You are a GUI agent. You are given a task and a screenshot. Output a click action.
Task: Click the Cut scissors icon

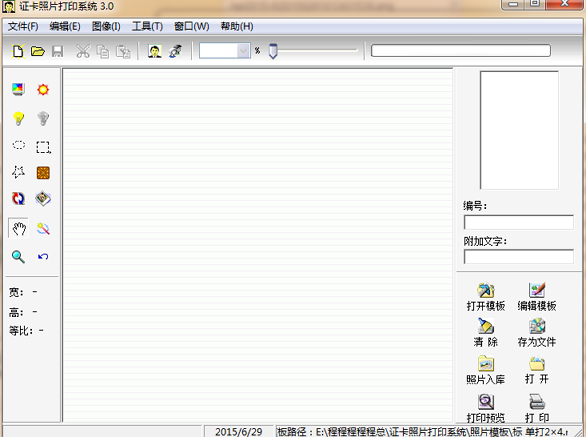click(83, 51)
